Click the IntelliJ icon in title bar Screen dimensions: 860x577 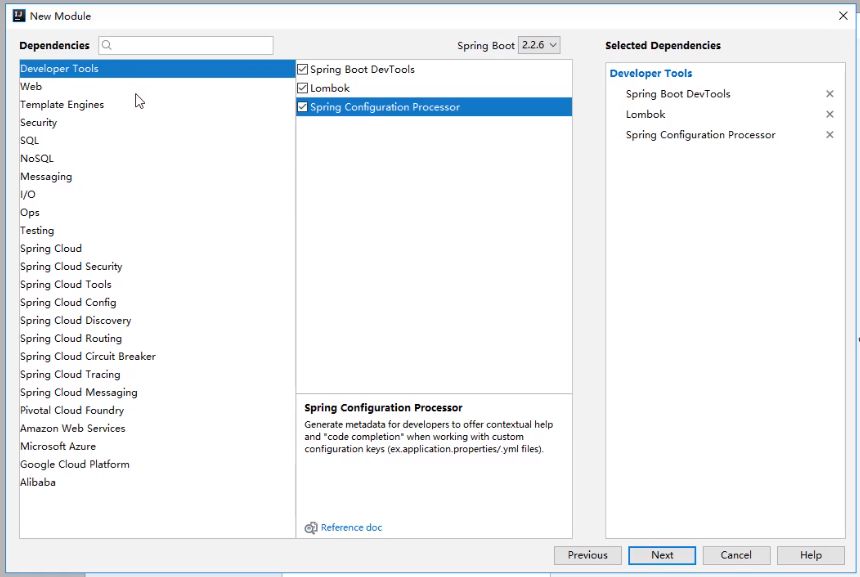pyautogui.click(x=17, y=16)
